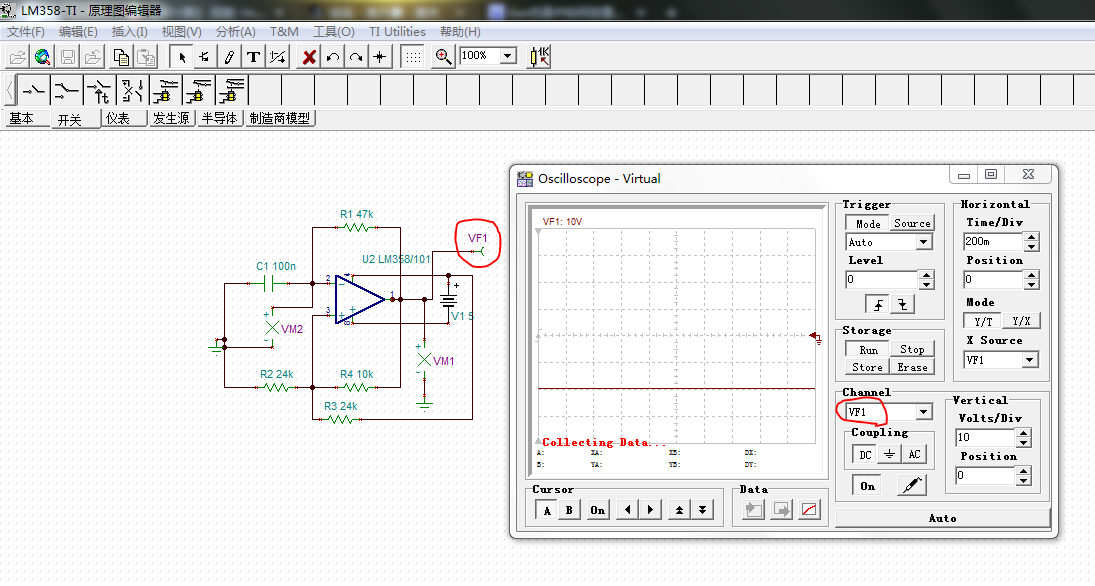Select the arrow pointer selection tool
The image size is (1095, 586).
[182, 57]
